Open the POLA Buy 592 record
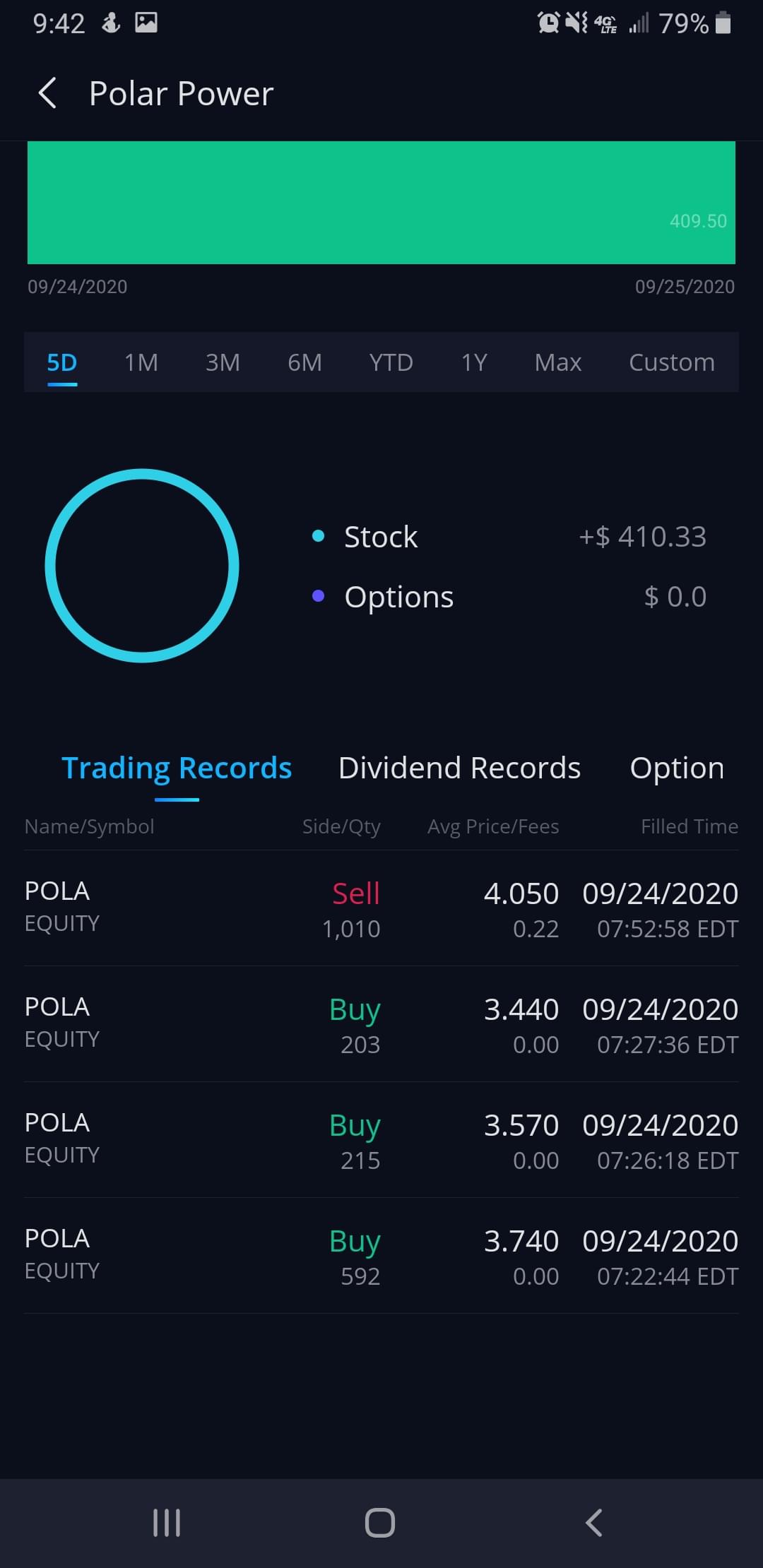This screenshot has width=763, height=1568. coord(381,1256)
